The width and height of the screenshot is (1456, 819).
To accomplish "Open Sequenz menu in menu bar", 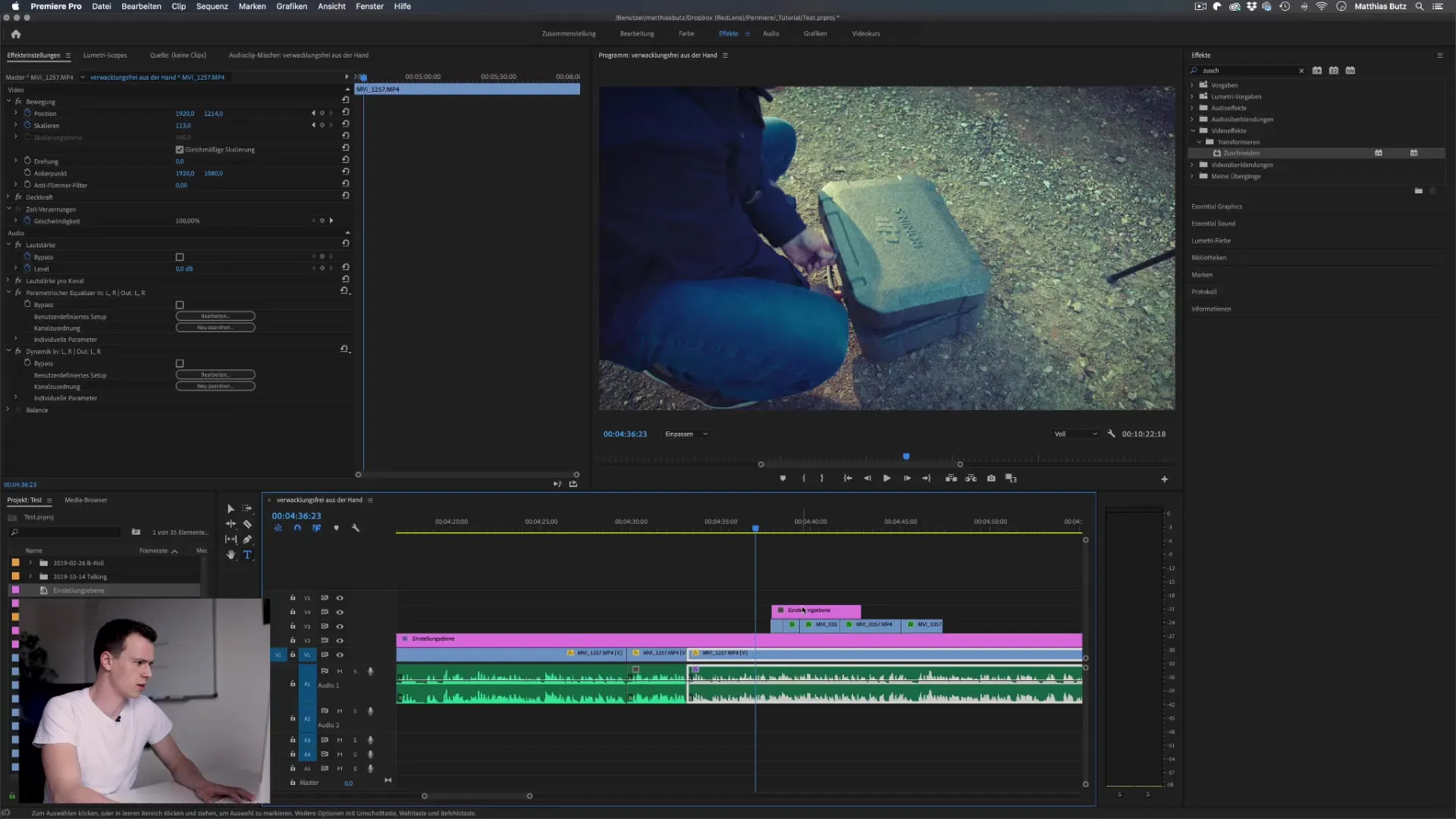I will (x=212, y=6).
